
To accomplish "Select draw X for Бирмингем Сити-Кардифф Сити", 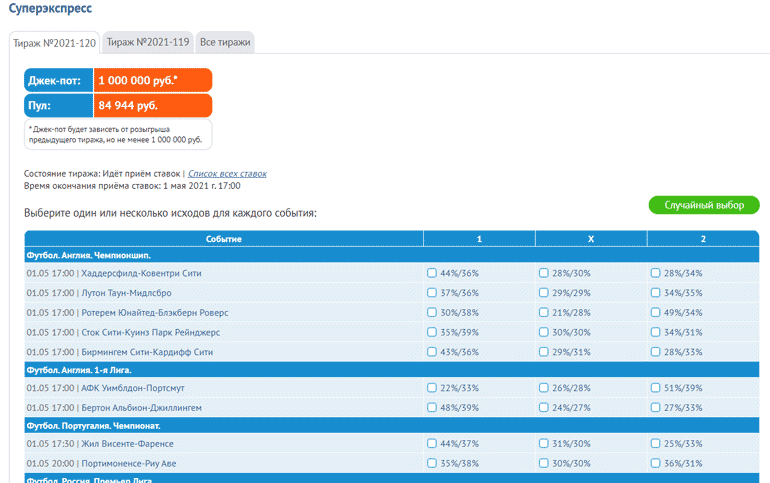I will 544,352.
